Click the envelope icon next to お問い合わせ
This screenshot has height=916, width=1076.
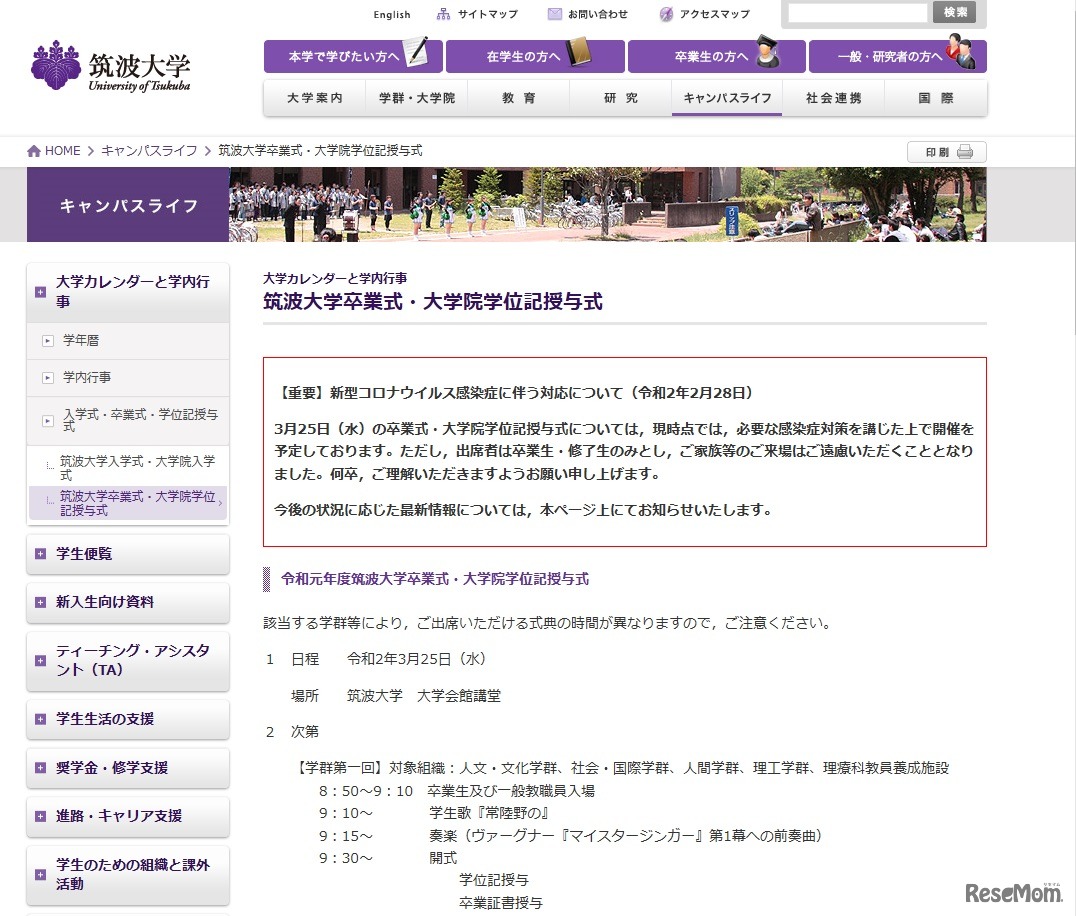point(553,13)
